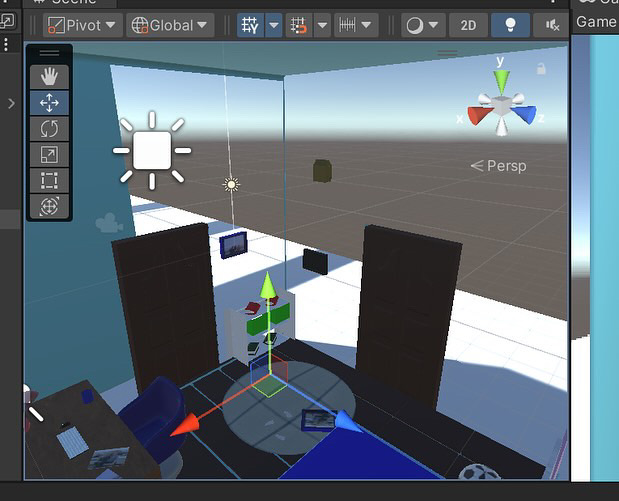Screen dimensions: 619x501
Task: Open the draw mode shading dropdown
Action: click(x=424, y=25)
